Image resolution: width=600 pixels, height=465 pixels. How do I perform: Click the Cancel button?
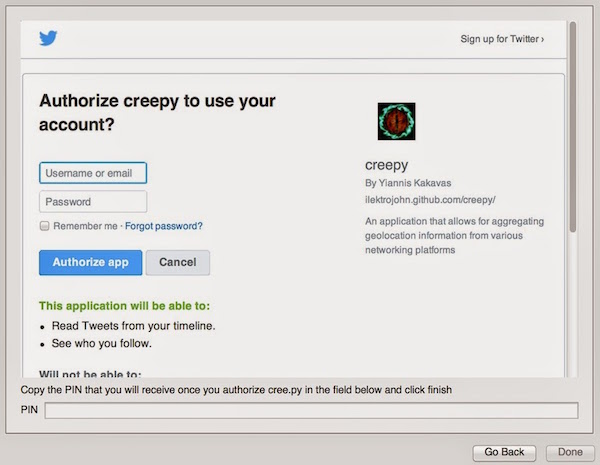coord(178,263)
